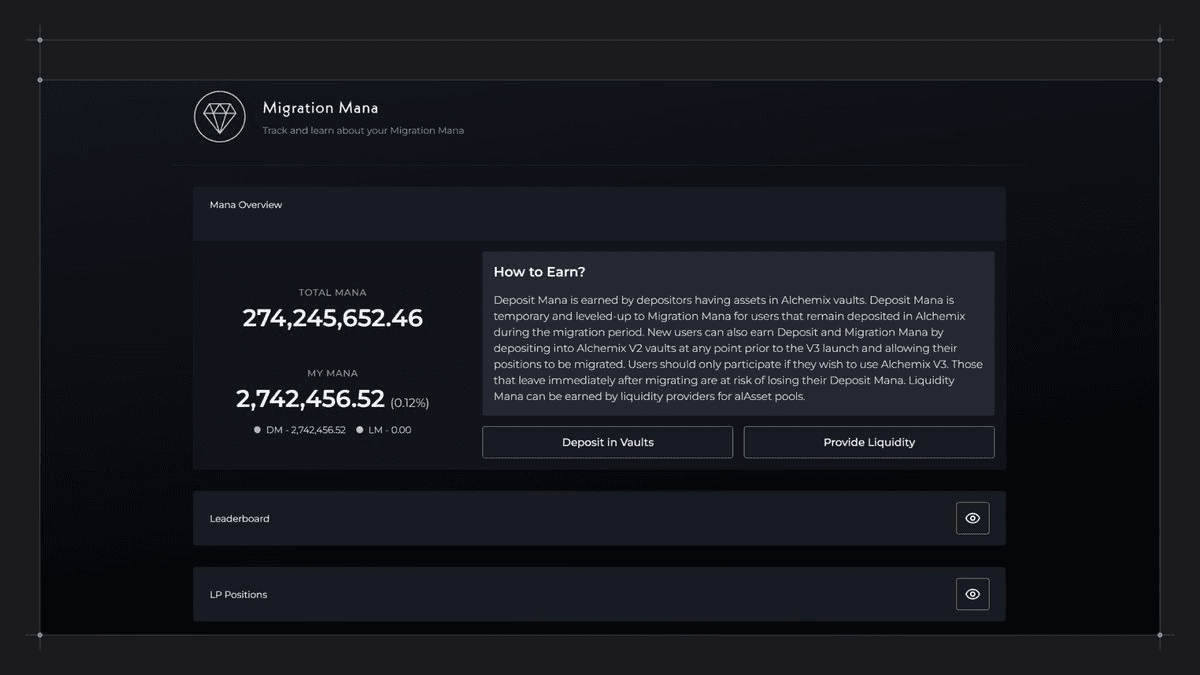Collapse the Mana Overview panel header
This screenshot has width=1200, height=675.
point(598,206)
